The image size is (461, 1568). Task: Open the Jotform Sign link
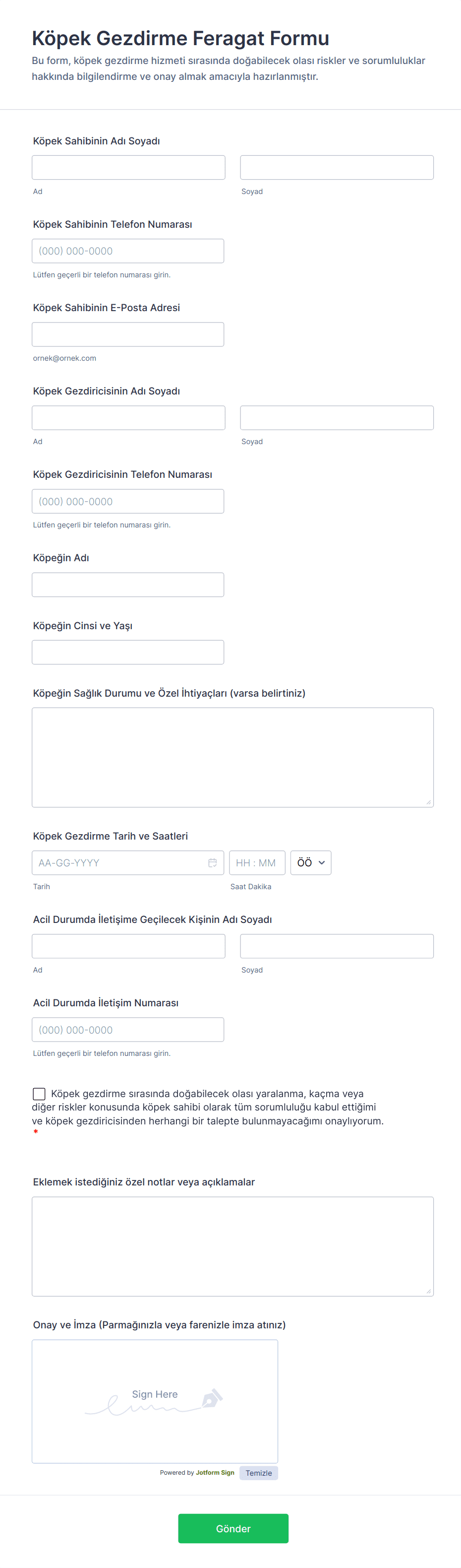[215, 1472]
